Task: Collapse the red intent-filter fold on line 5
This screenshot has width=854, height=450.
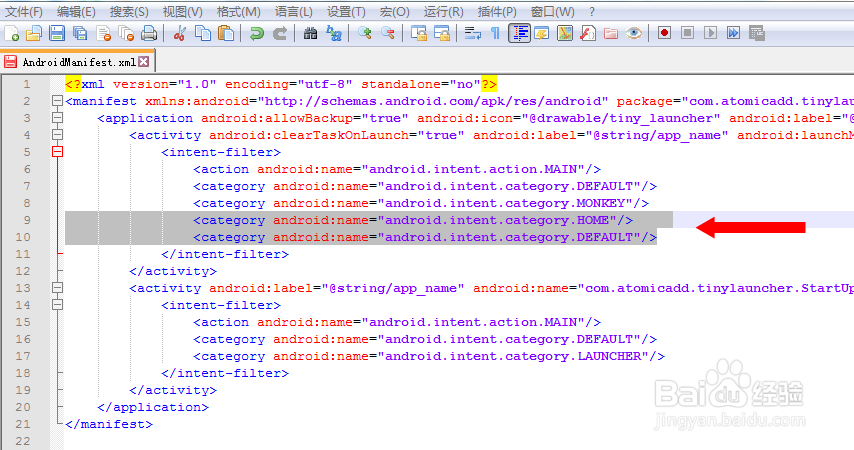Action: point(57,151)
